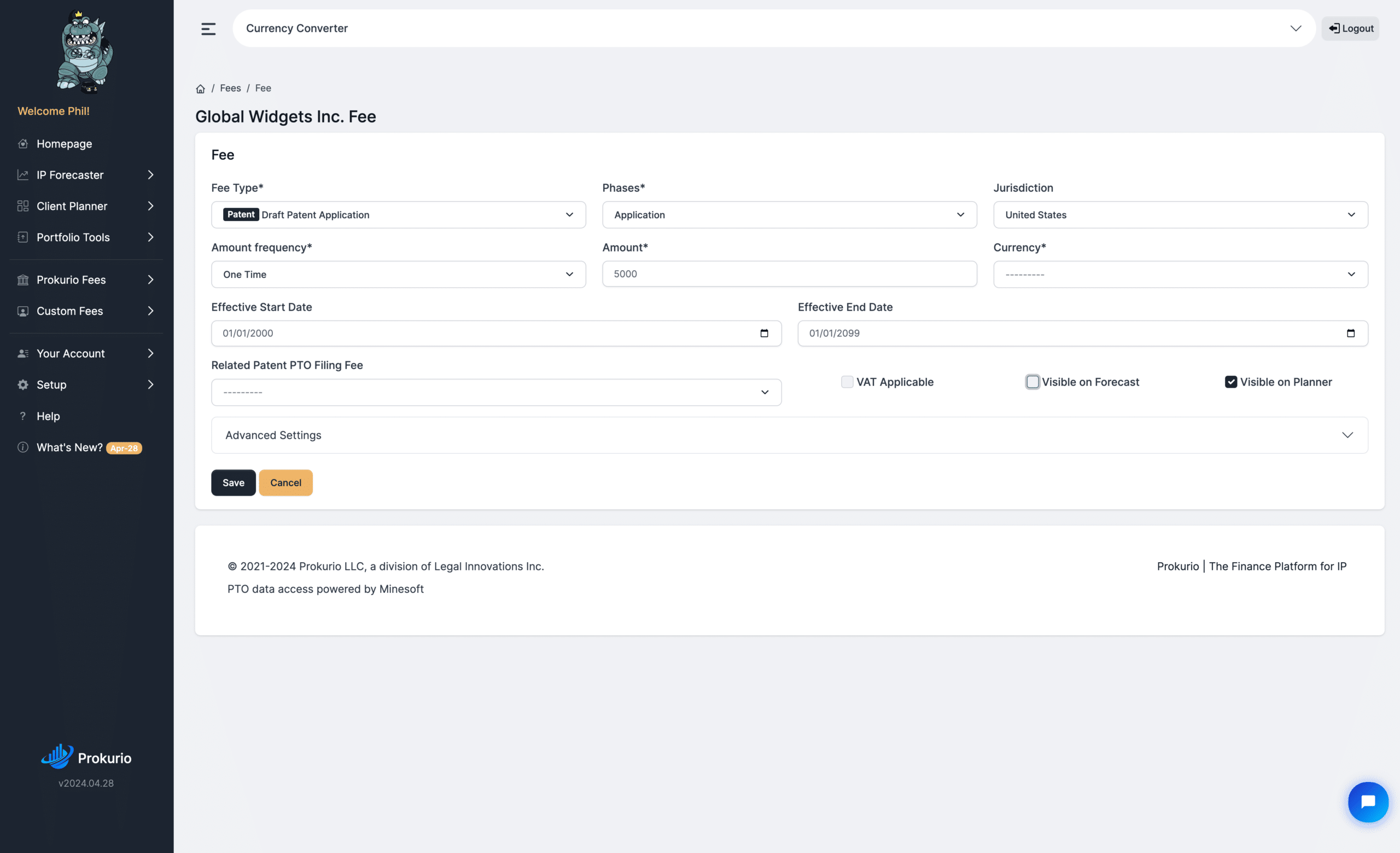1400x853 pixels.
Task: Click the Setup gear icon
Action: [23, 385]
